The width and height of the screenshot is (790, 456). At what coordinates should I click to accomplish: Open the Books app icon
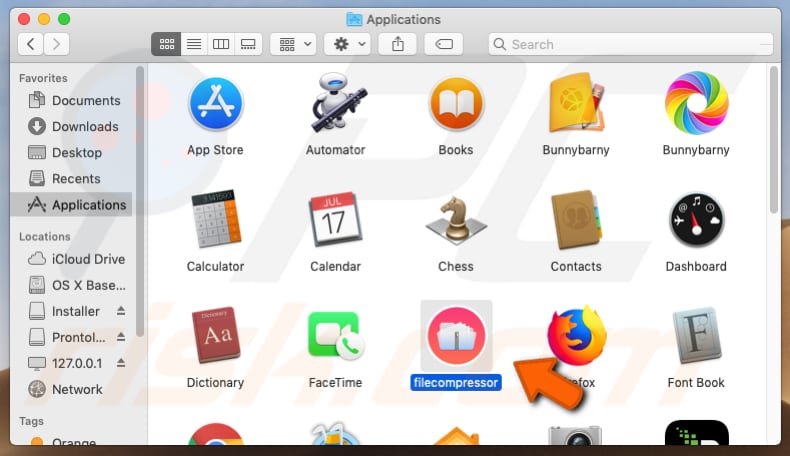[456, 104]
